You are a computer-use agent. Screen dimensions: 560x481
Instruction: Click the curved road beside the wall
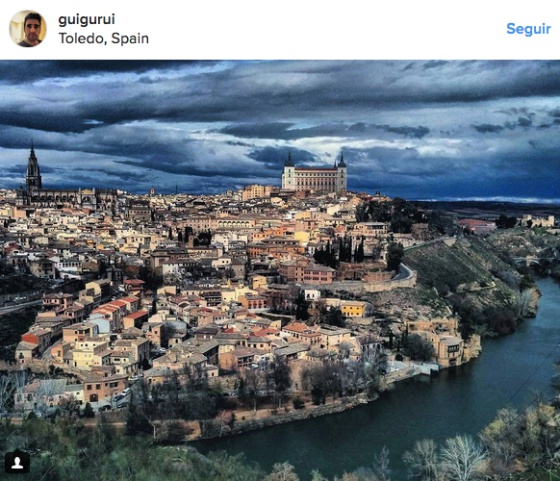tap(404, 272)
